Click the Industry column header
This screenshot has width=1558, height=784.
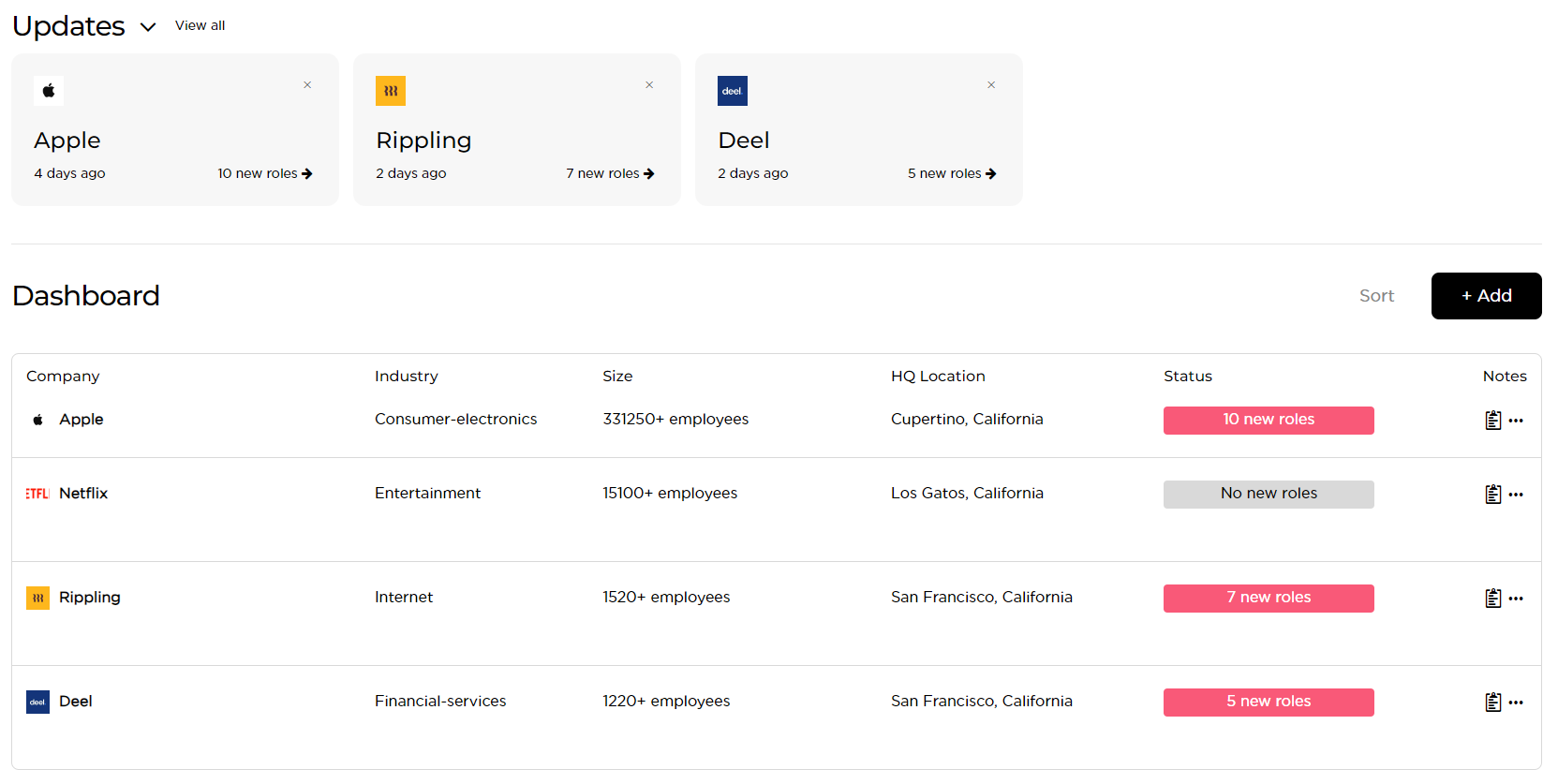pos(407,377)
